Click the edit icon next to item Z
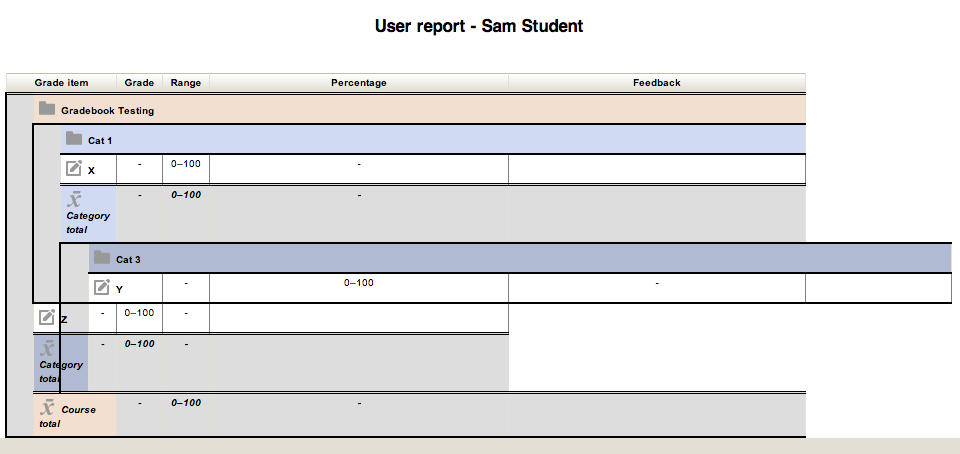960x454 pixels. coord(47,317)
